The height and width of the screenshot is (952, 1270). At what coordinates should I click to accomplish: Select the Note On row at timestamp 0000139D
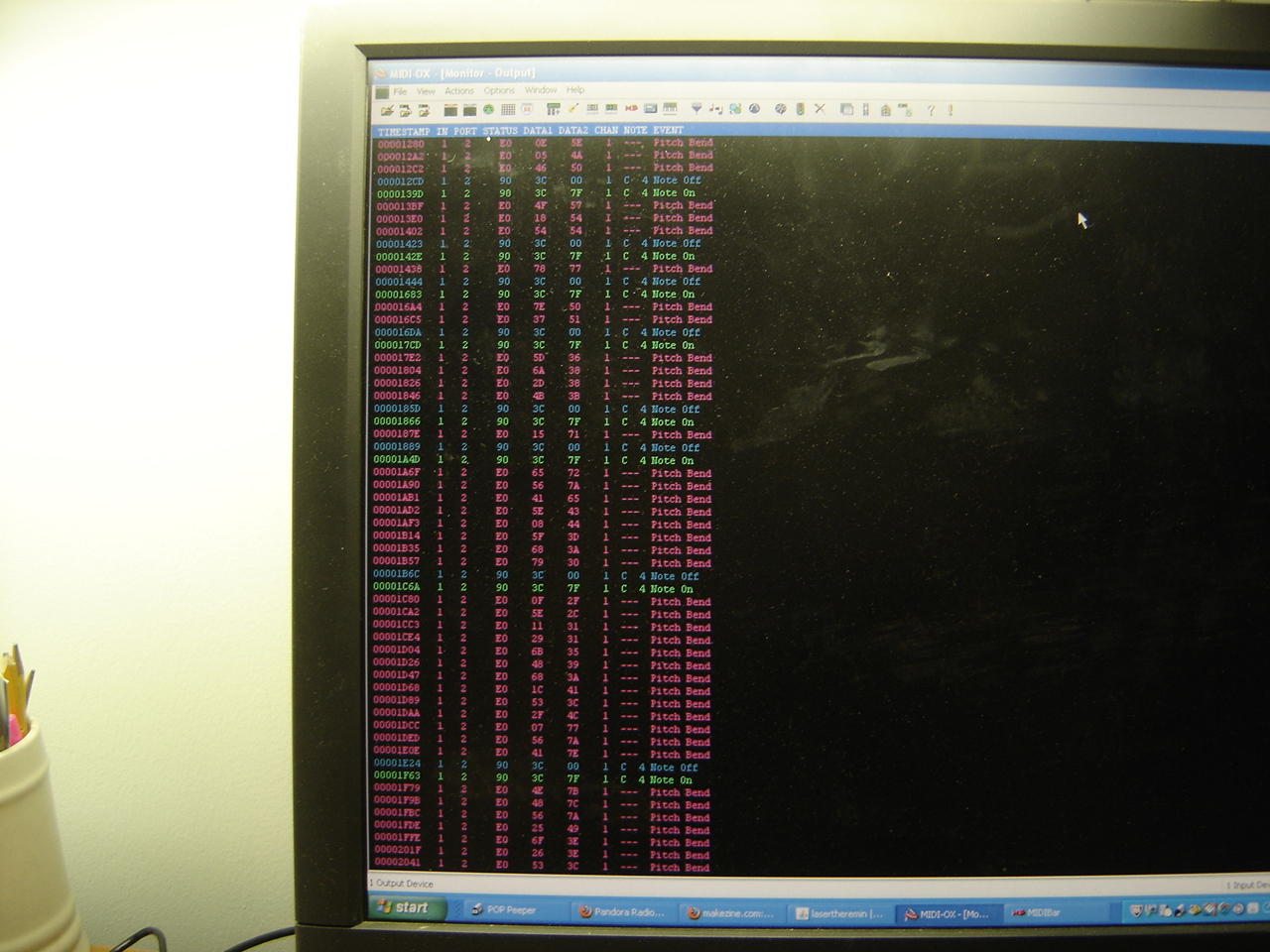point(541,193)
